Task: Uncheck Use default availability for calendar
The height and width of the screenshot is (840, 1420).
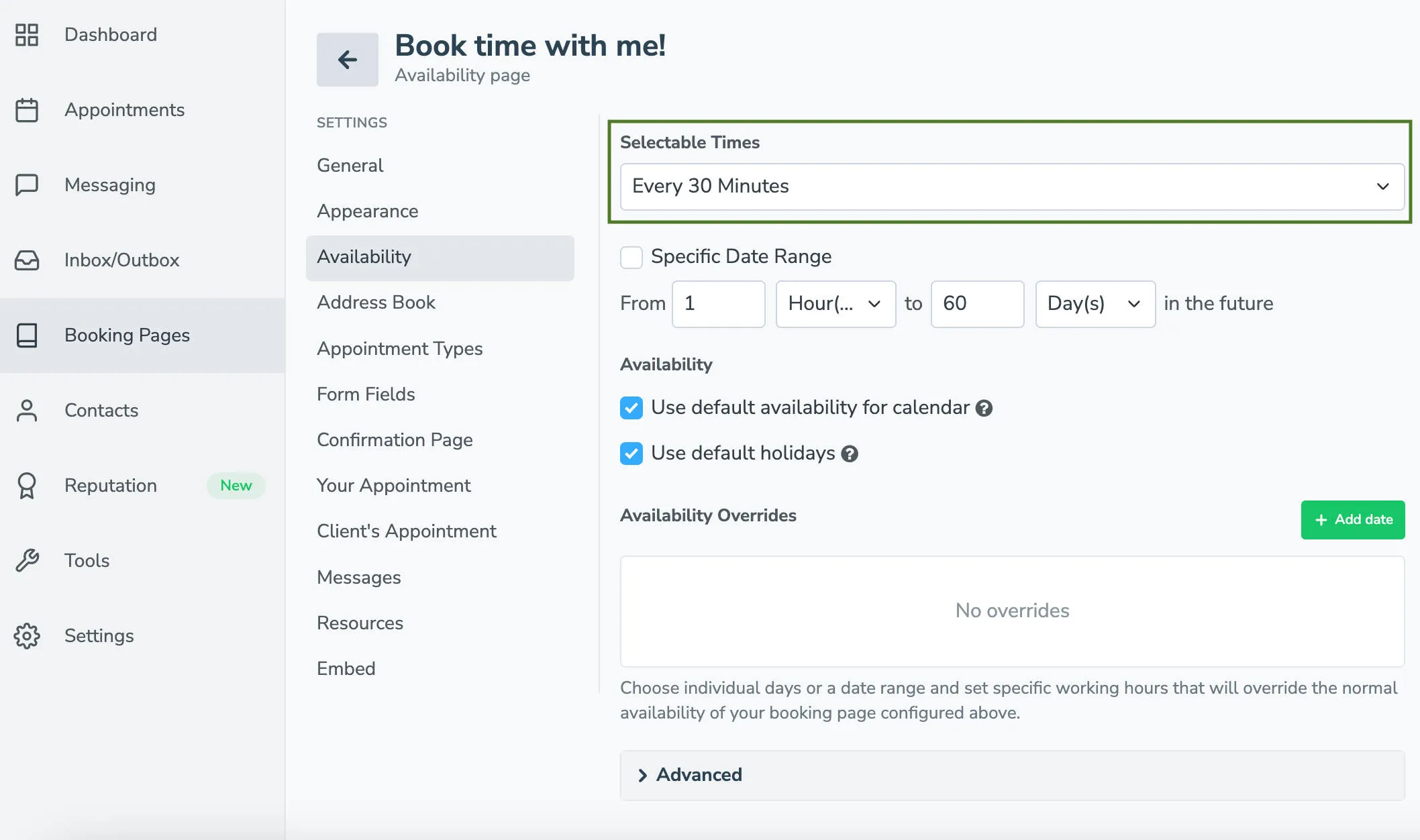Action: click(x=631, y=408)
